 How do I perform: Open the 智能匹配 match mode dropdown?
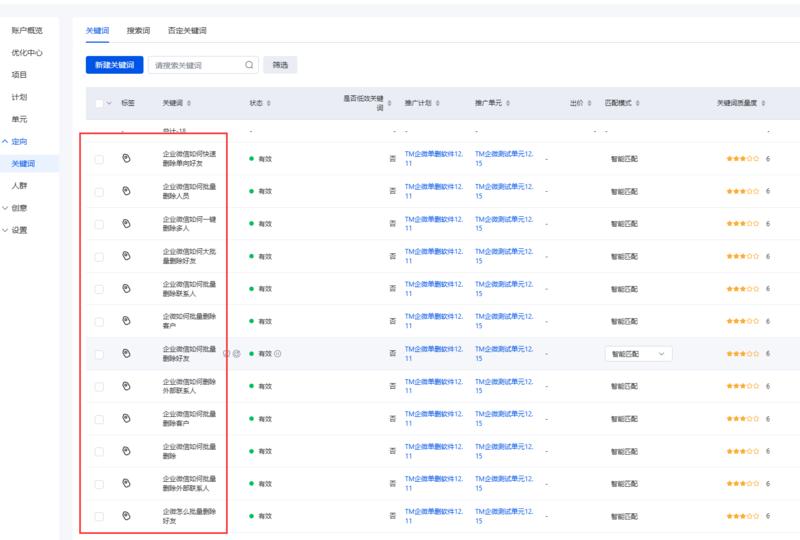(638, 353)
